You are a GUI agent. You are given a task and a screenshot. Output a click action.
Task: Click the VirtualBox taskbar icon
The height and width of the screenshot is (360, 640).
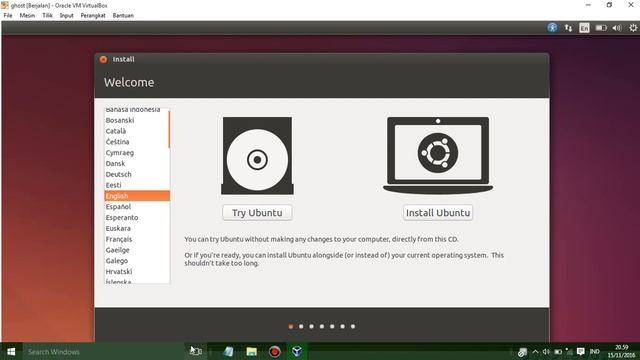pos(297,351)
